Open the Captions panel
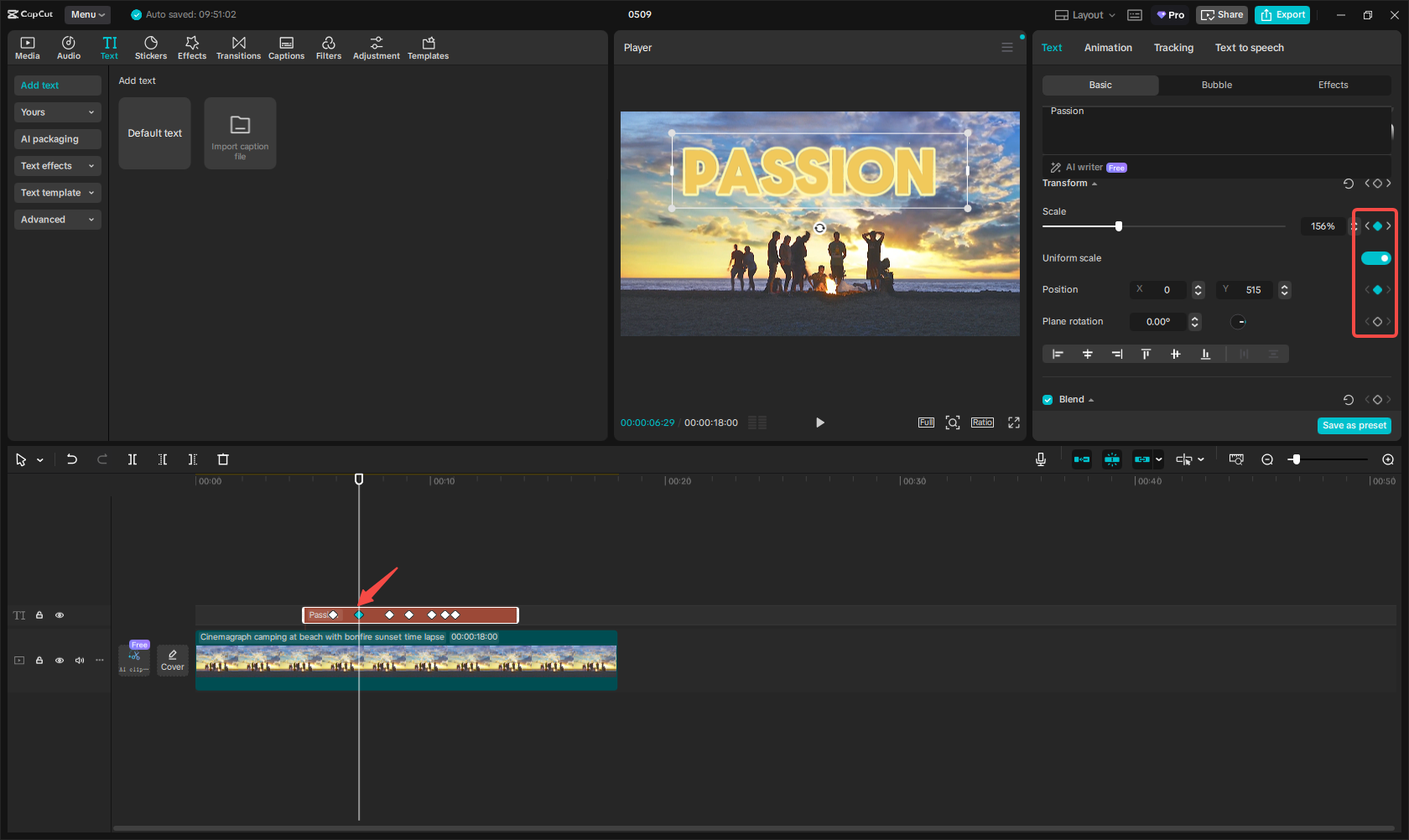The image size is (1409, 840). coord(286,47)
